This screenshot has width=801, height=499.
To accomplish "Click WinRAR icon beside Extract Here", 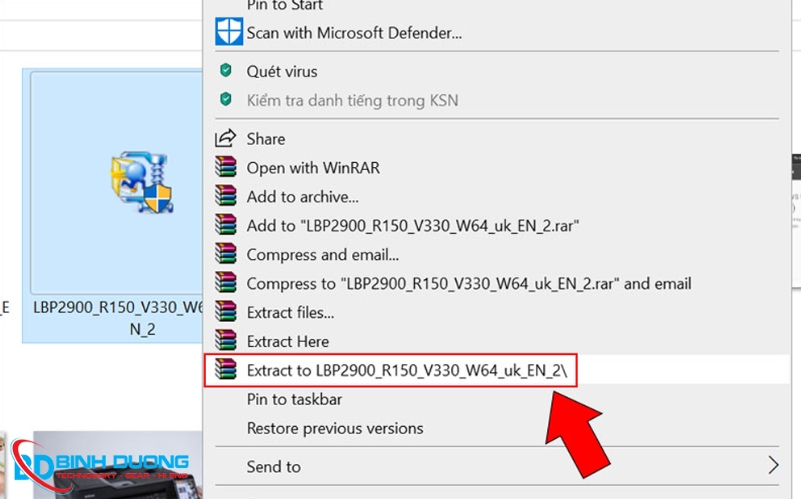I will 226,341.
